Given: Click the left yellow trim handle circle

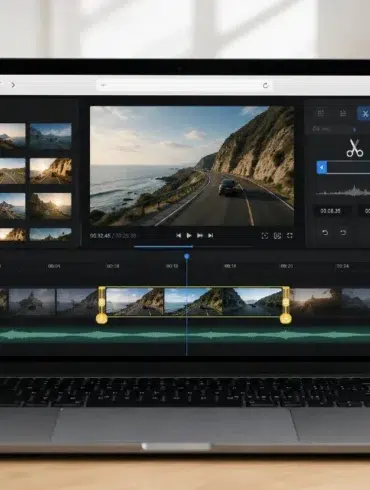Looking at the screenshot, I should pos(102,319).
